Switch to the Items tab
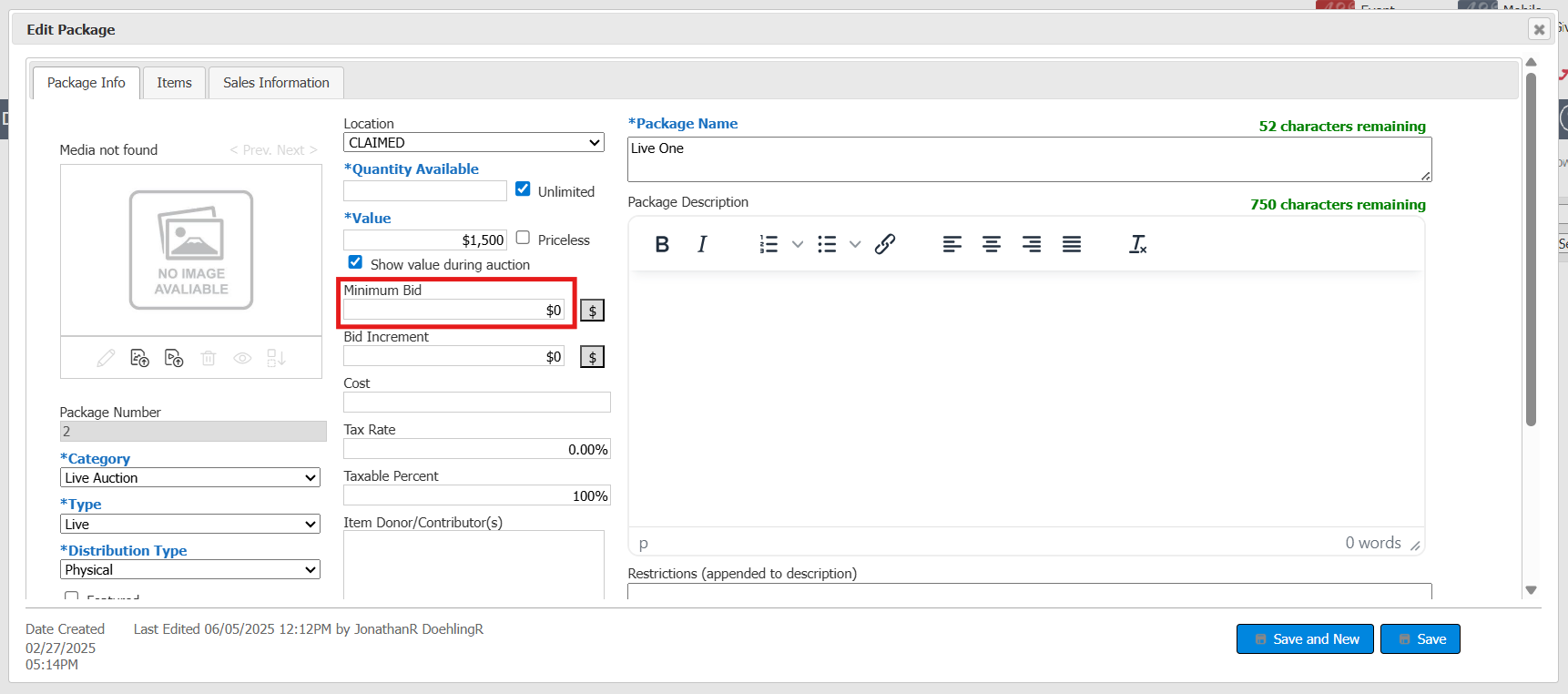The height and width of the screenshot is (694, 1568). coord(174,83)
